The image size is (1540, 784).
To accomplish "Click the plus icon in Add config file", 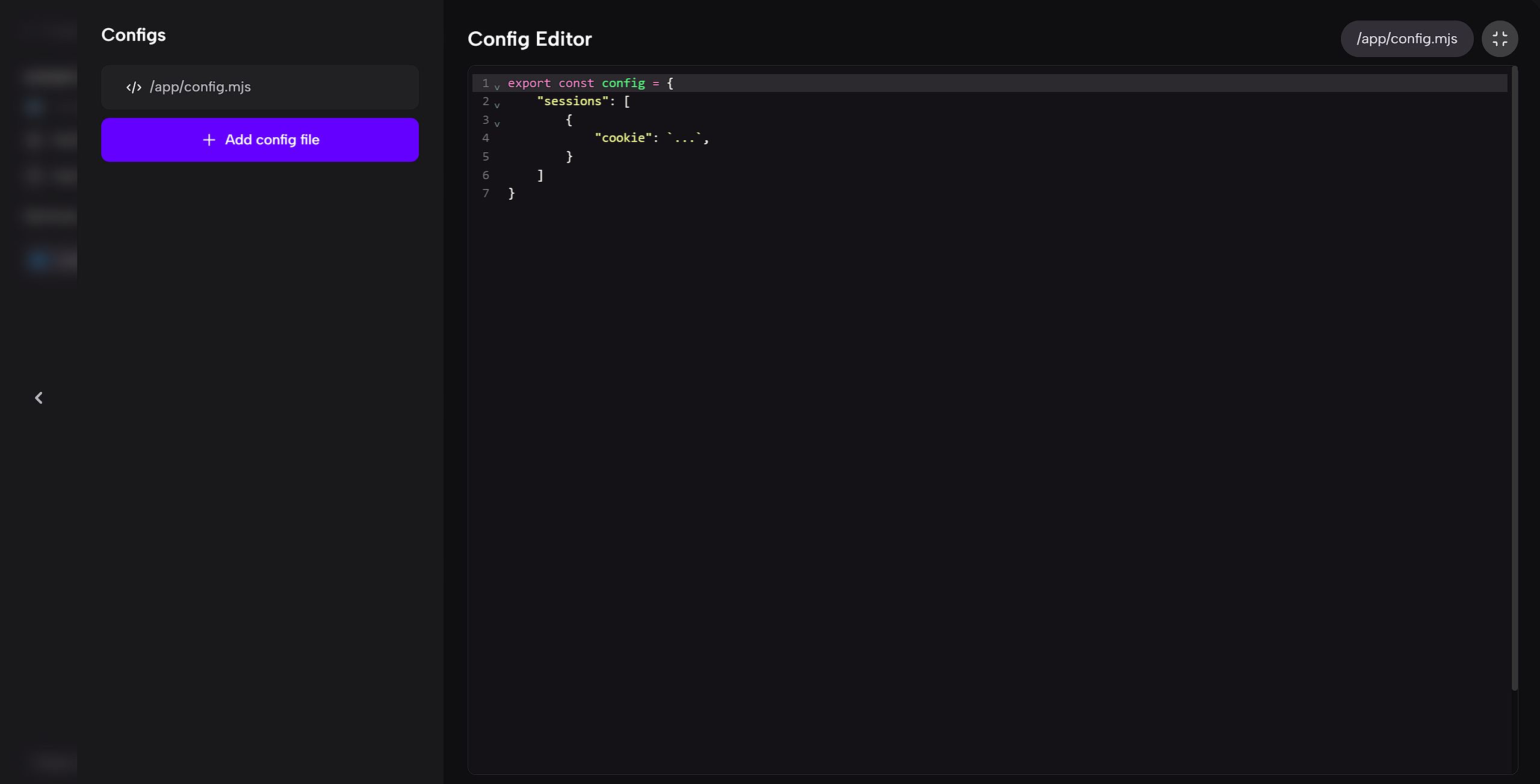I will pos(209,140).
